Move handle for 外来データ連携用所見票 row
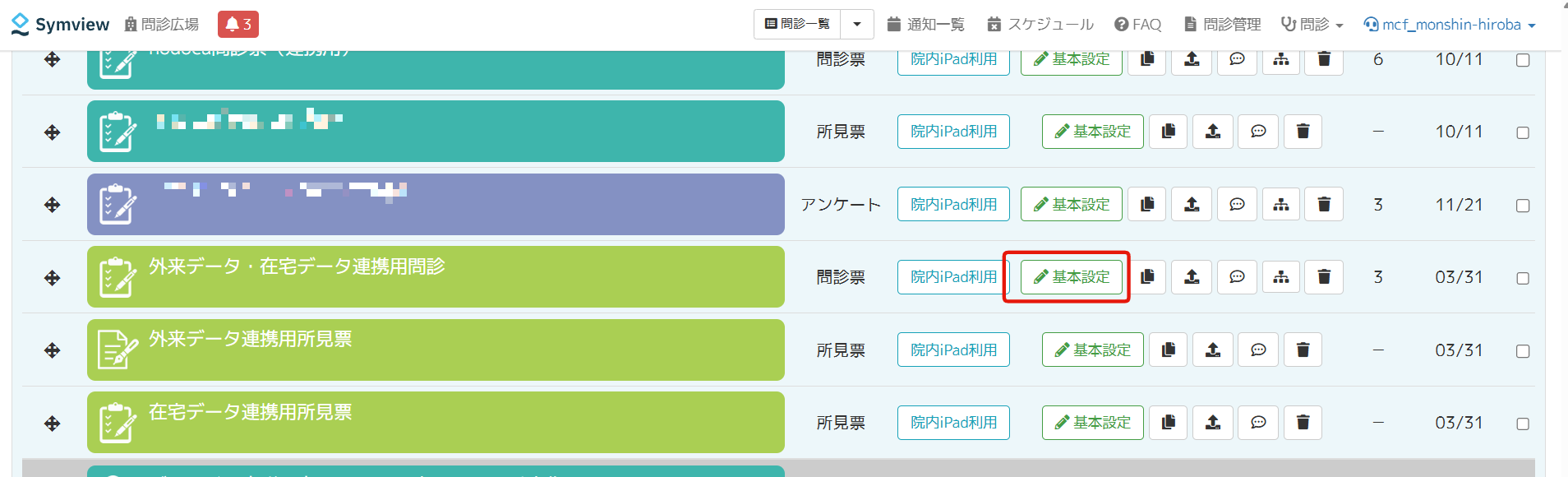Image resolution: width=1568 pixels, height=477 pixels. [53, 350]
